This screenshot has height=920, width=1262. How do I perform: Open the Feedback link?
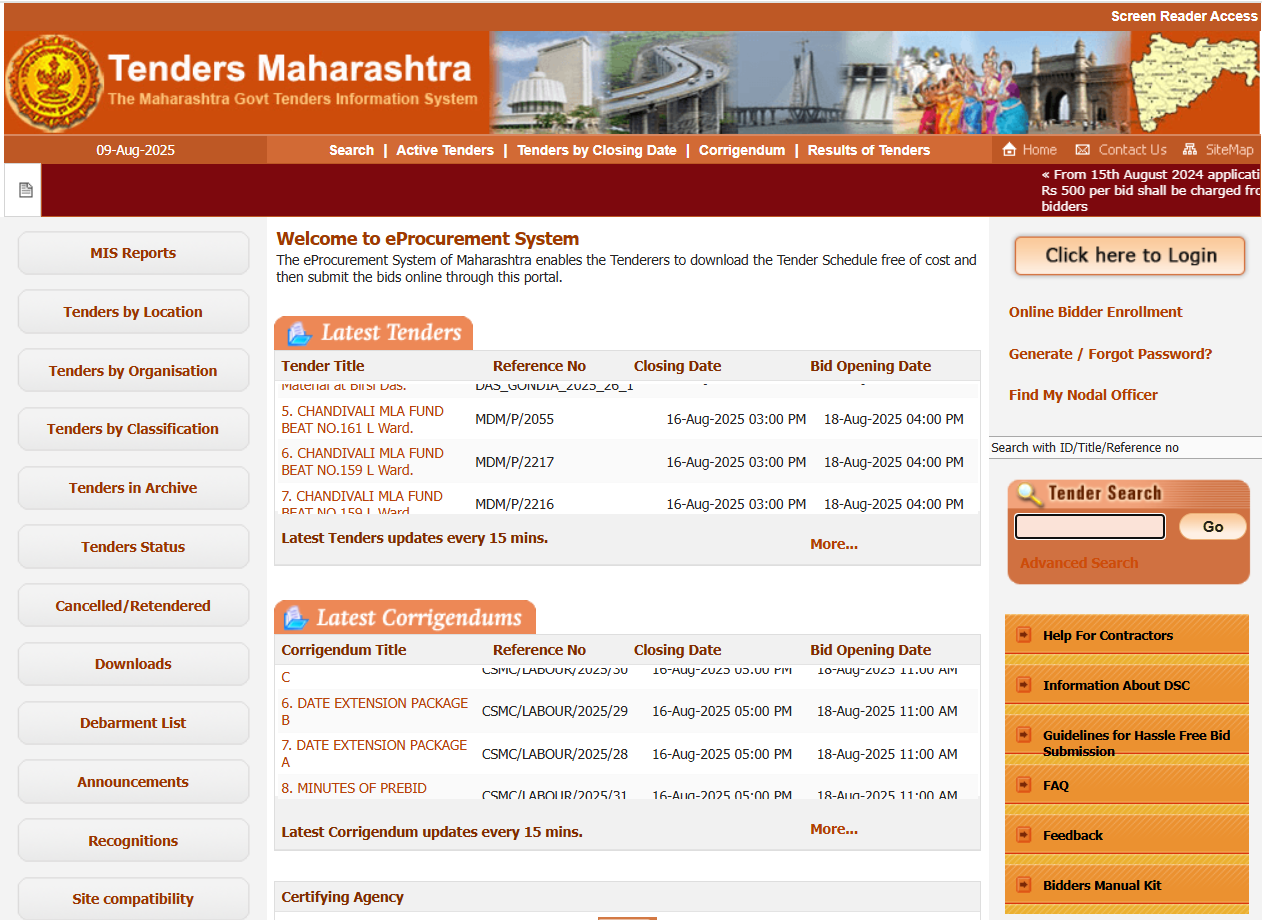[1073, 835]
